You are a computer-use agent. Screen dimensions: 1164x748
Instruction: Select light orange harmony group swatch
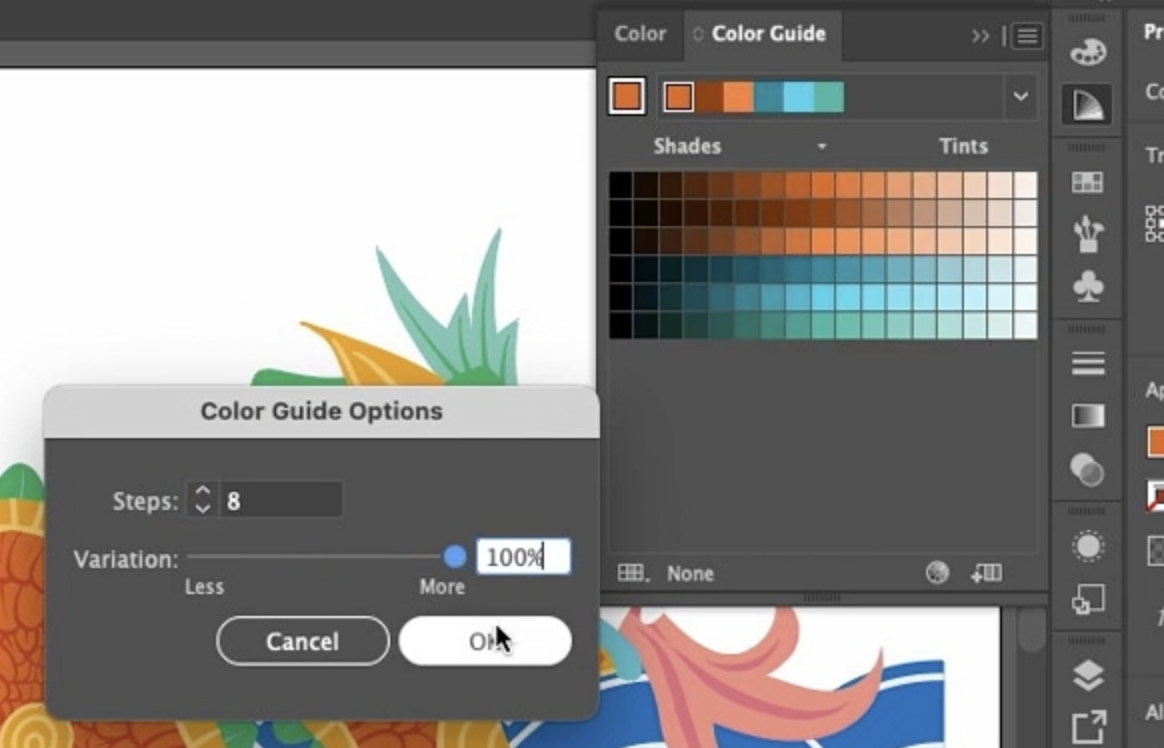click(739, 97)
